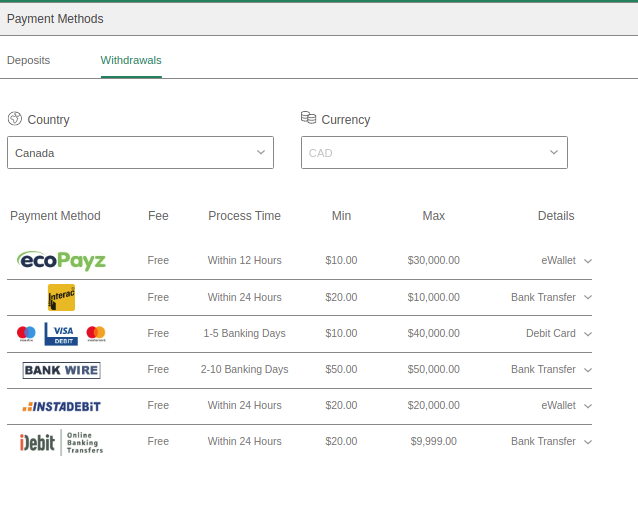Click the Instadebit logo
This screenshot has height=518, width=638.
(61, 407)
